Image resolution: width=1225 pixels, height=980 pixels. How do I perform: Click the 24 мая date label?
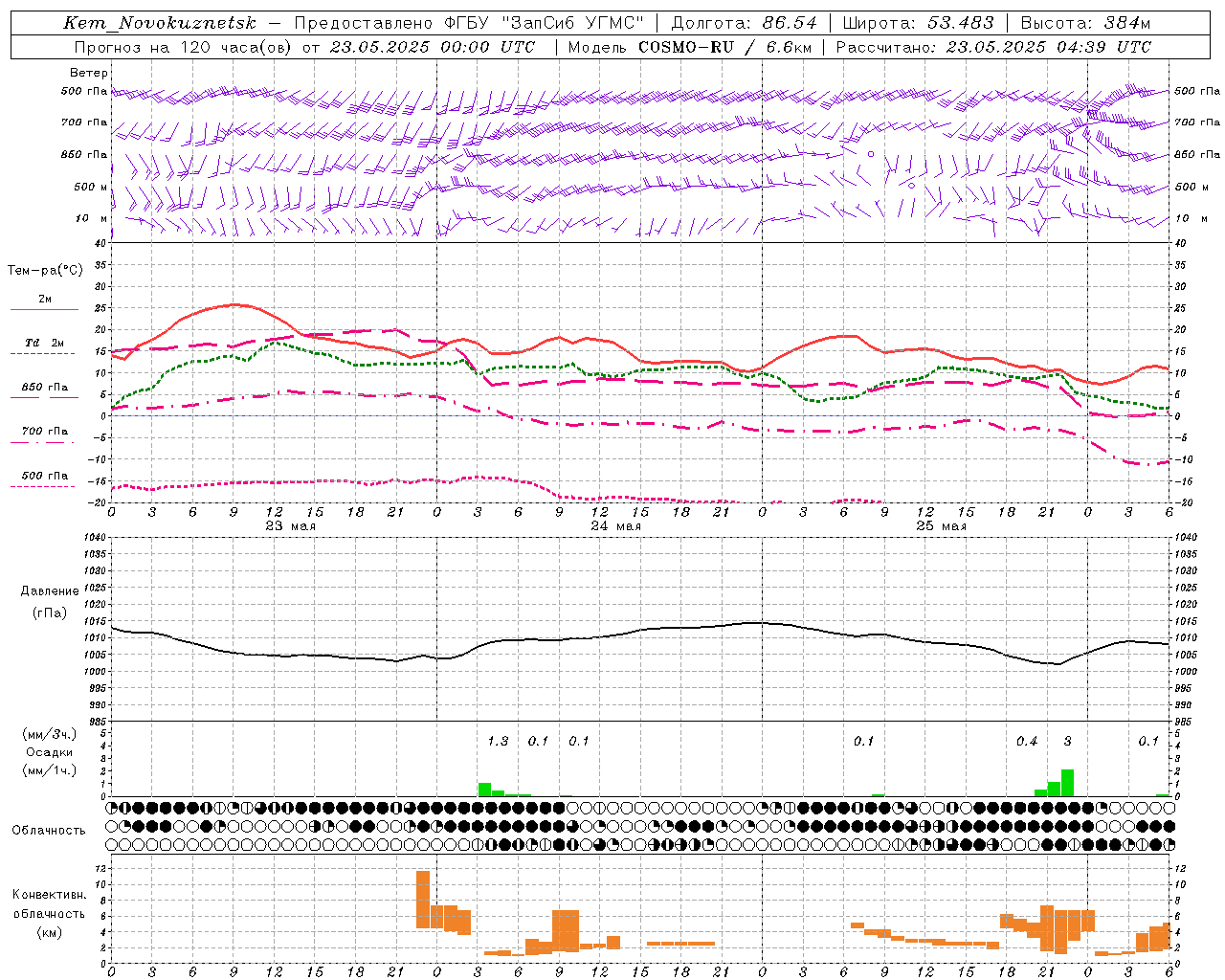point(615,526)
